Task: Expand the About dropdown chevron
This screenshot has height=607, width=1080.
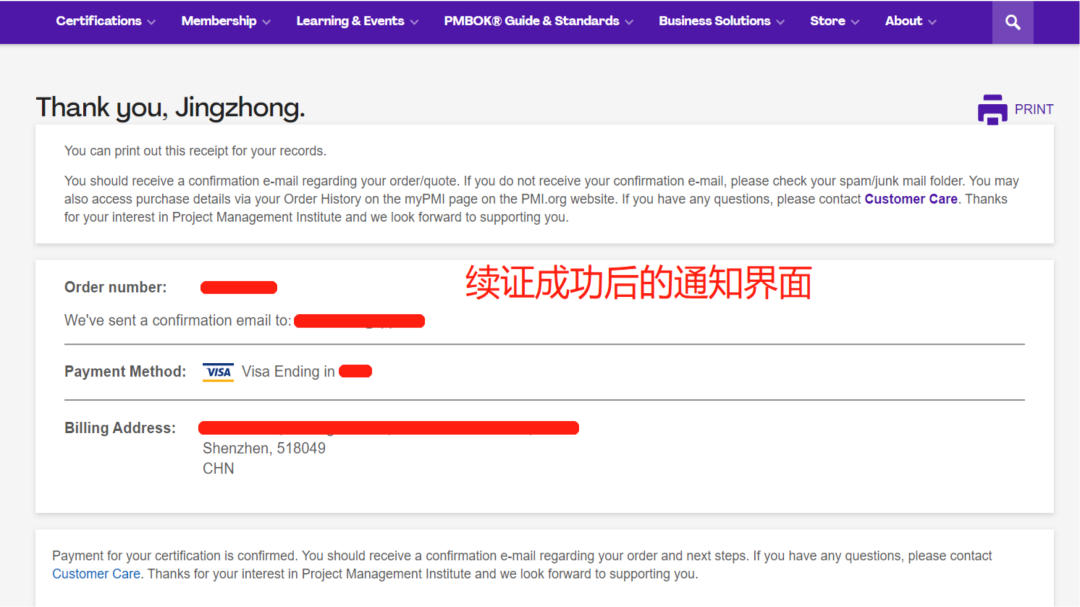Action: coord(932,22)
